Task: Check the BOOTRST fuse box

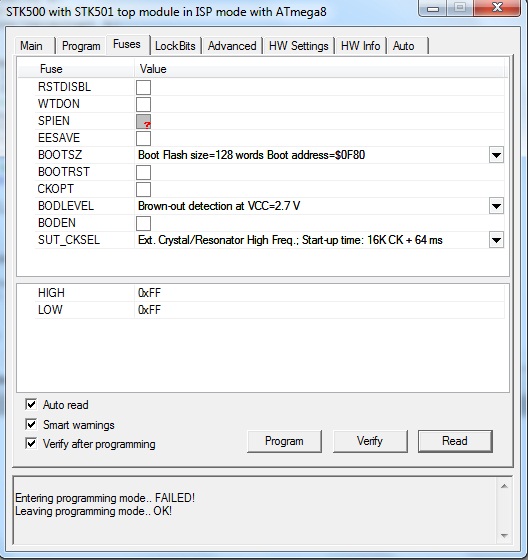Action: [x=143, y=172]
